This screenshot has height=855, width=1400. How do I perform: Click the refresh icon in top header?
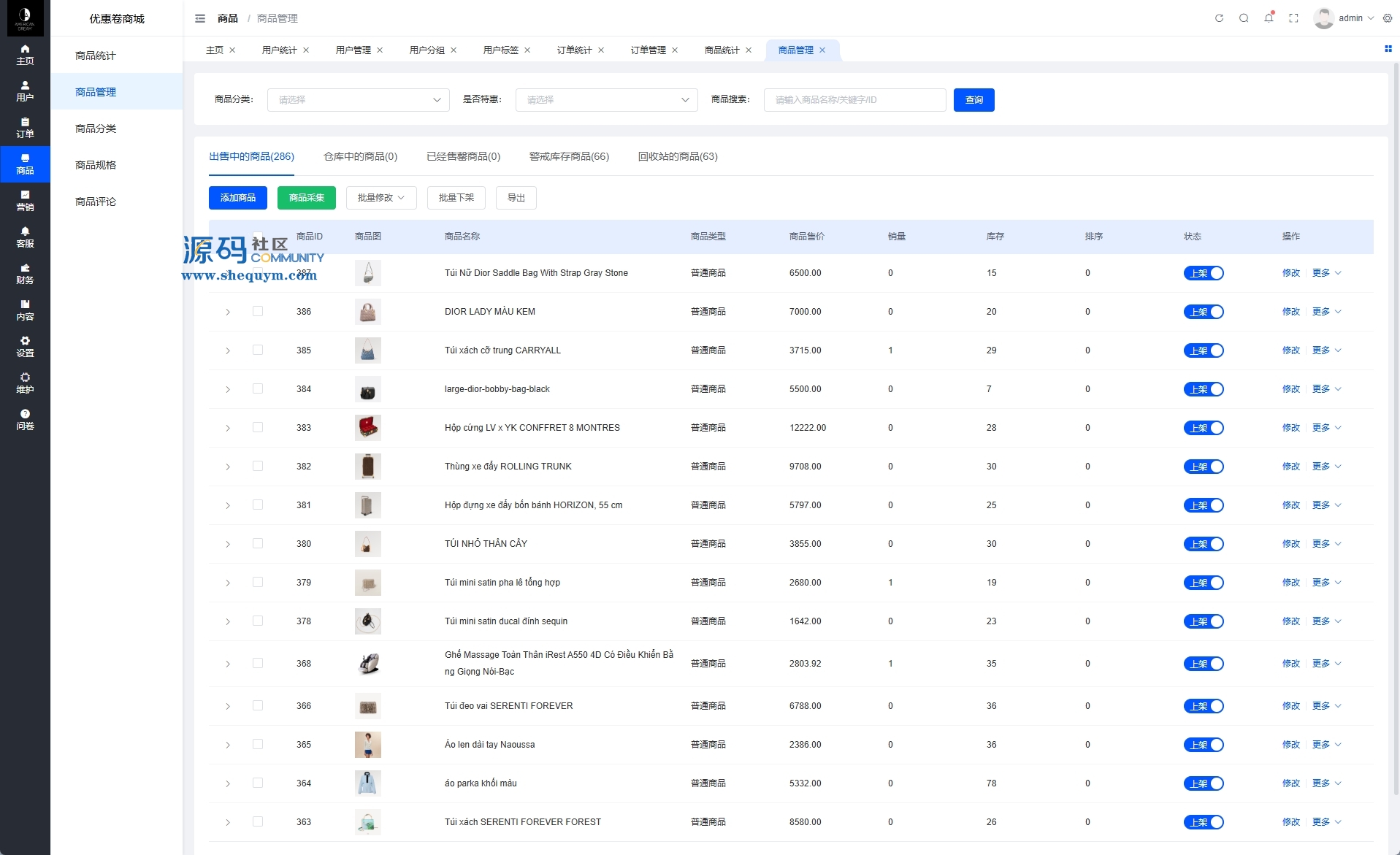[x=1219, y=18]
